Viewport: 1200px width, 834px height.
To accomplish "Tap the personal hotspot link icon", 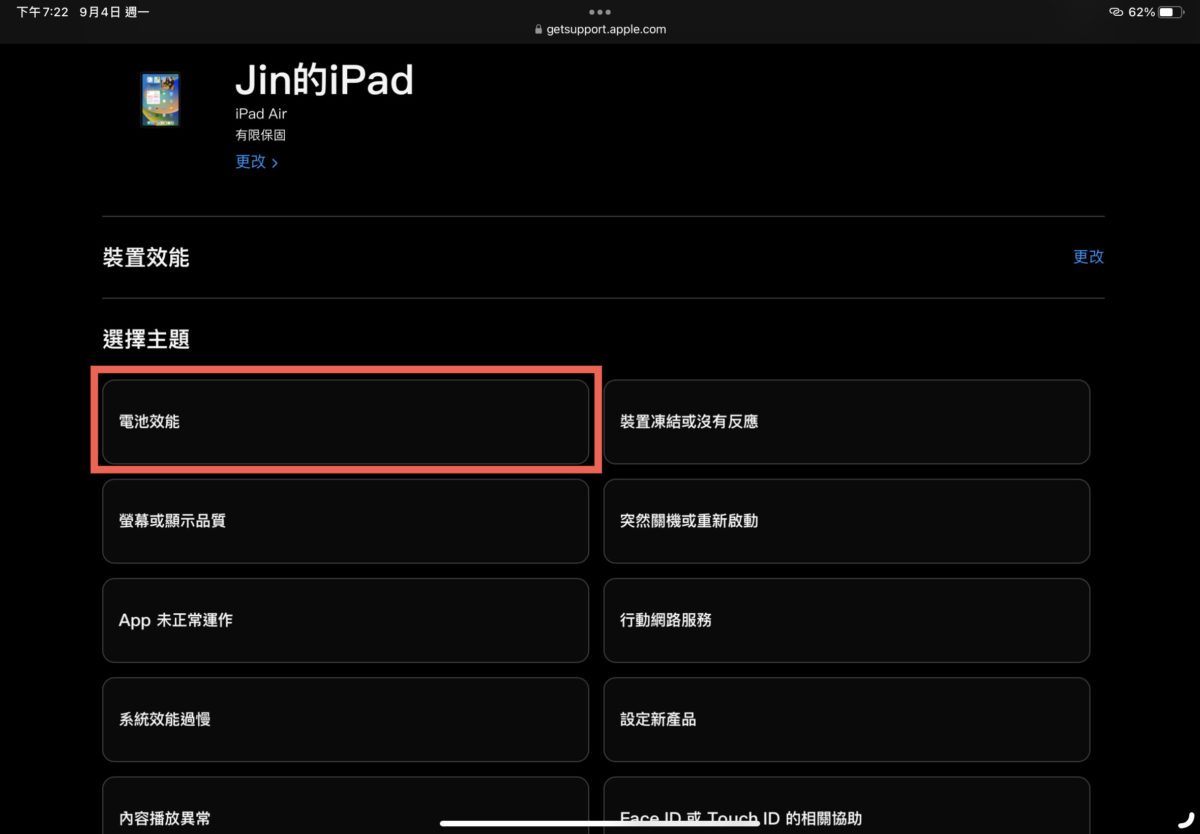I will (x=1116, y=12).
